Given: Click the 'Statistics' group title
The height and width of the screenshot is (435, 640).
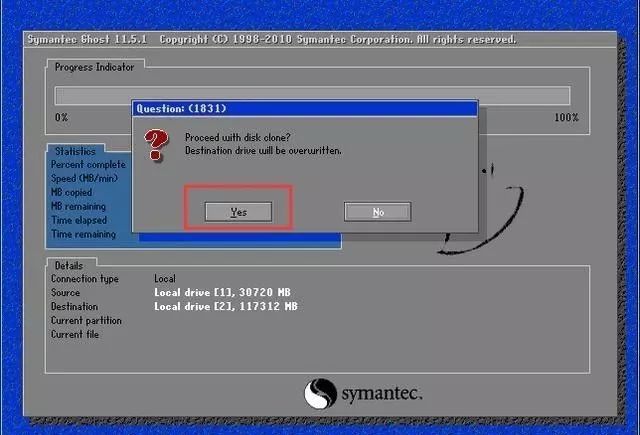Looking at the screenshot, I should click(75, 151).
